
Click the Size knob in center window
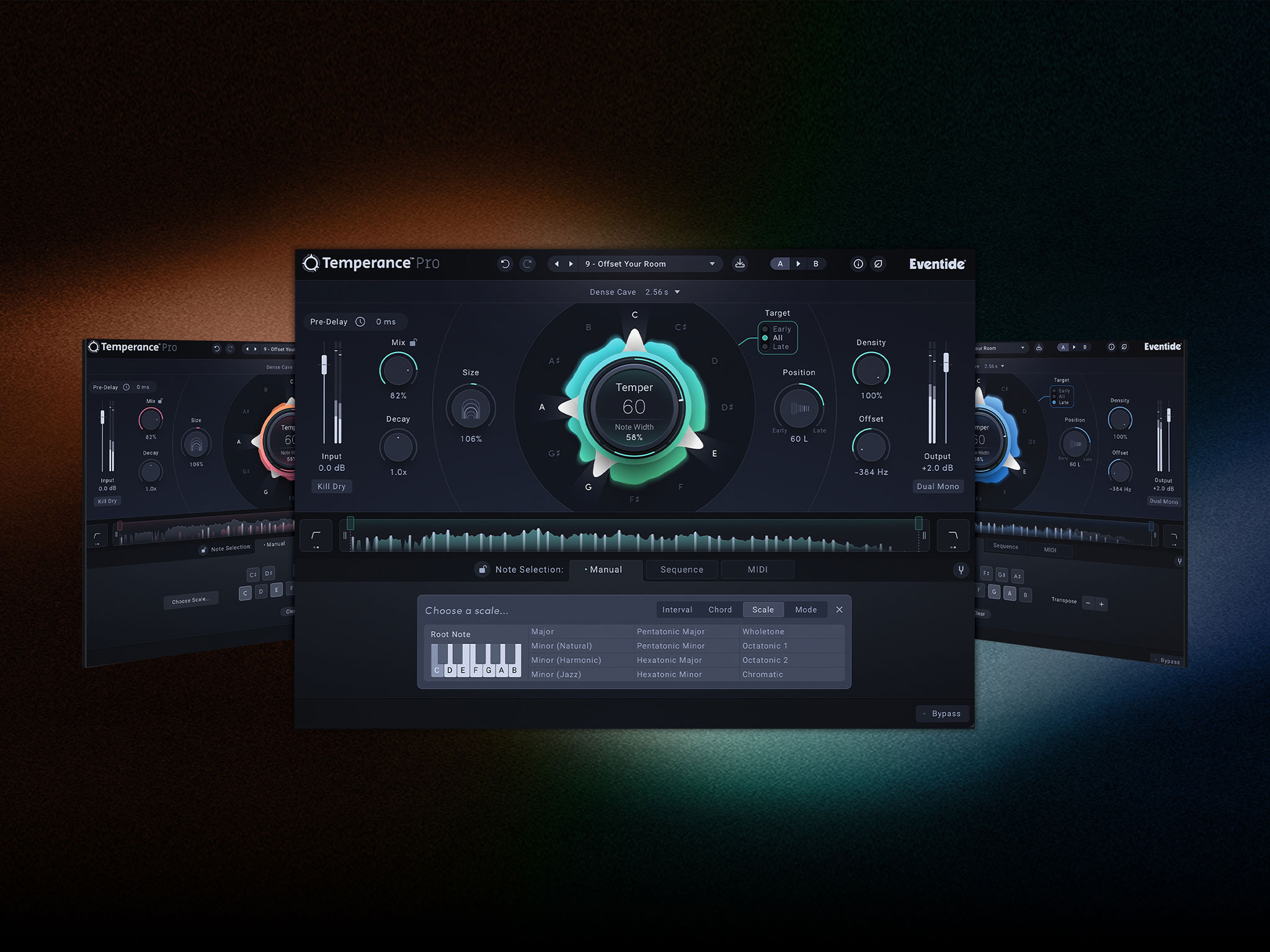pos(471,408)
